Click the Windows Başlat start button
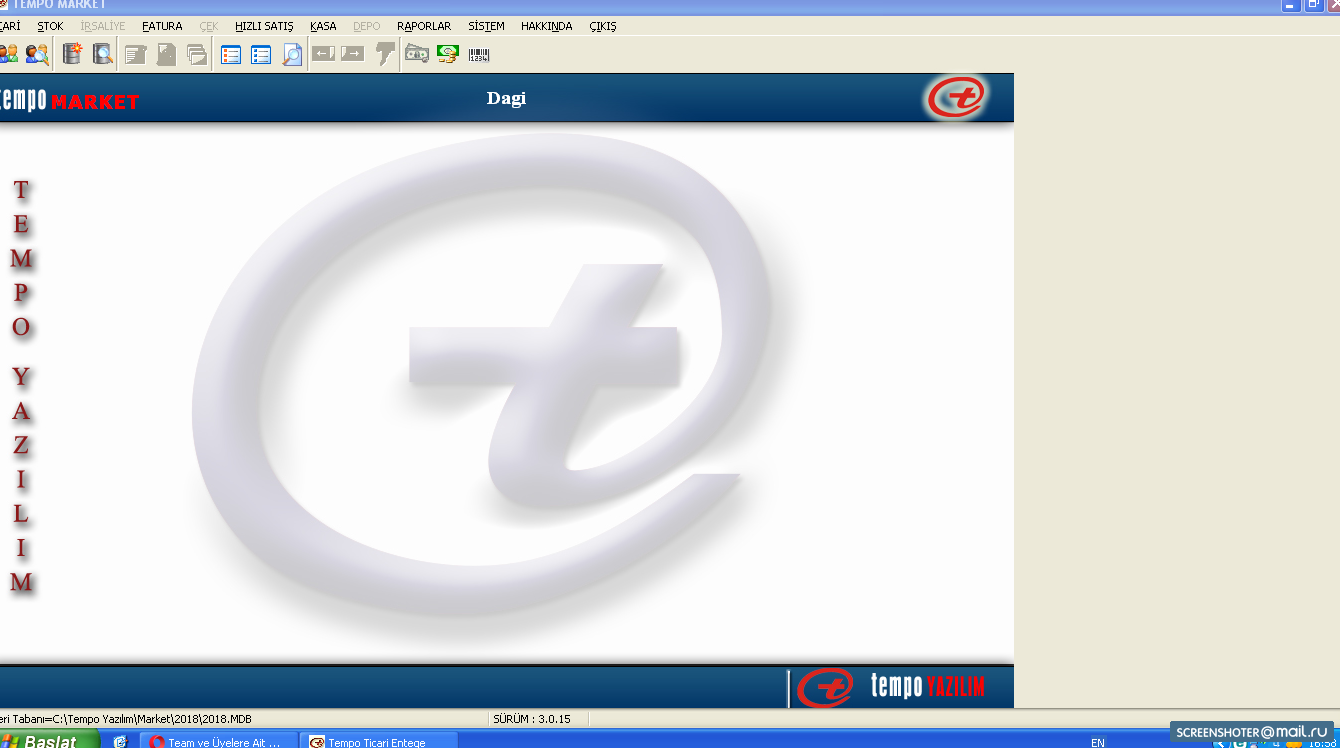 (48, 741)
